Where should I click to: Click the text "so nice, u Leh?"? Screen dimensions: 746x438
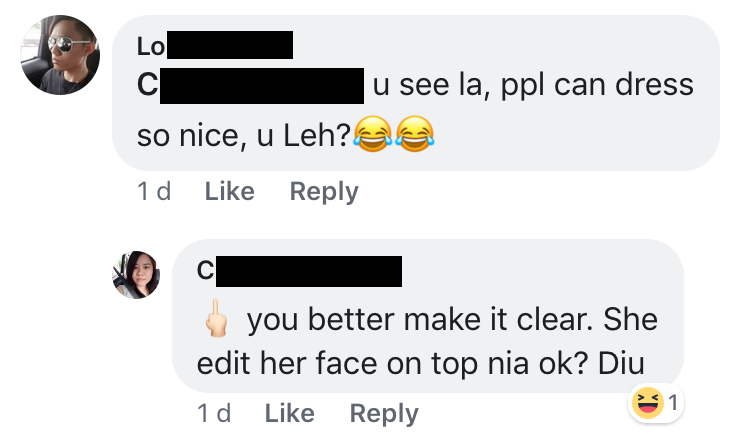point(243,134)
